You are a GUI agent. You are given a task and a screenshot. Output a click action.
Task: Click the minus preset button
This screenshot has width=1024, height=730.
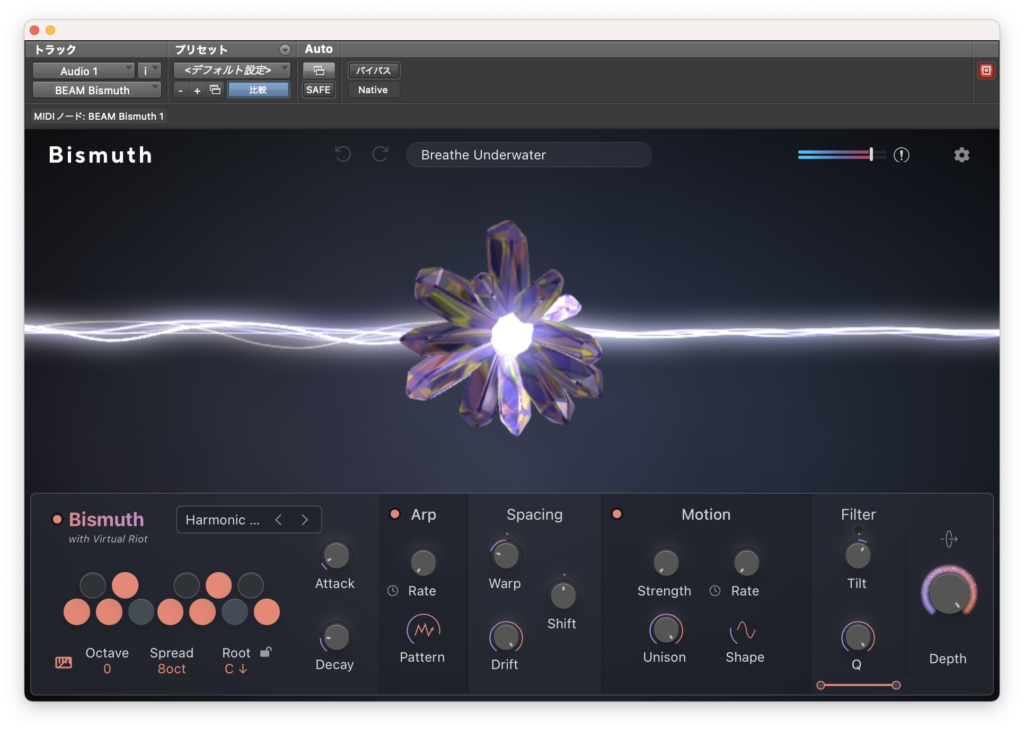(181, 90)
